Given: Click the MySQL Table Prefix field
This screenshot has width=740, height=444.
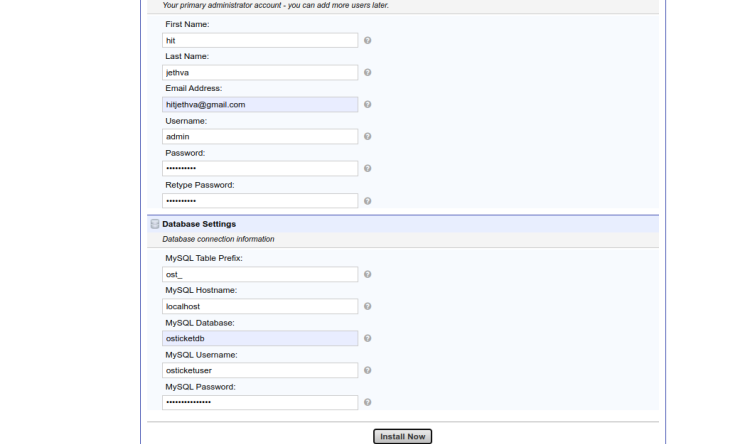Looking at the screenshot, I should click(260, 274).
